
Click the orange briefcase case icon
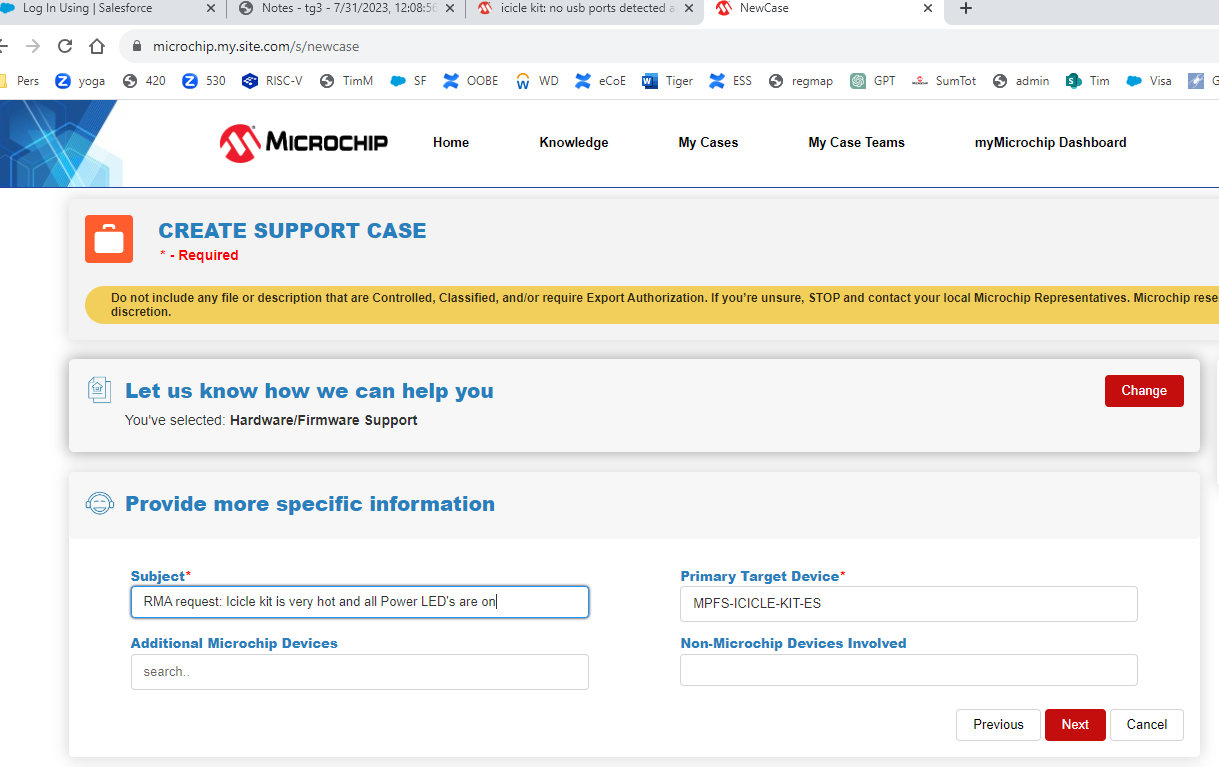pyautogui.click(x=109, y=239)
